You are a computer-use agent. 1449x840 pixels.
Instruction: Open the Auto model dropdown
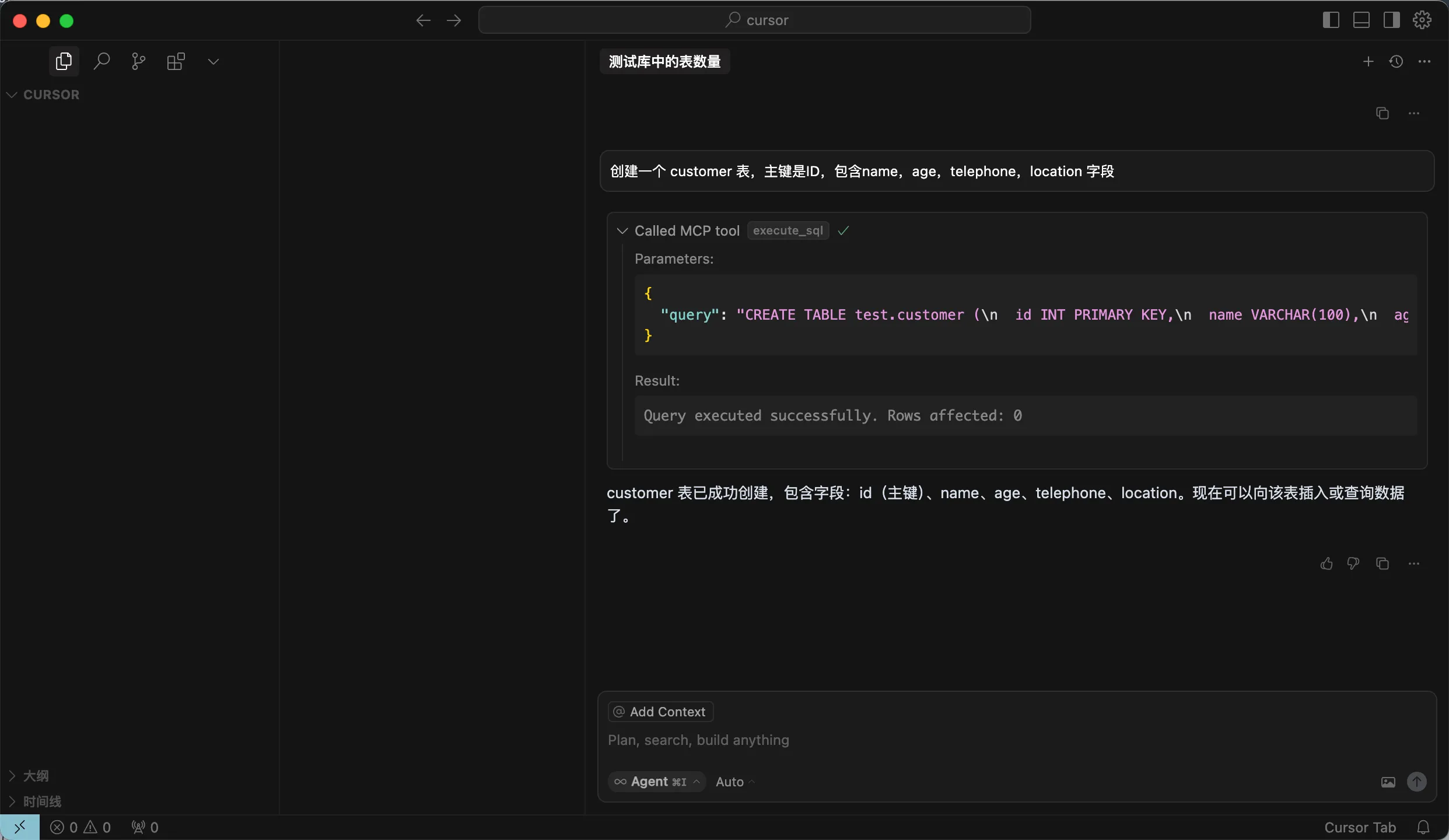tap(735, 782)
